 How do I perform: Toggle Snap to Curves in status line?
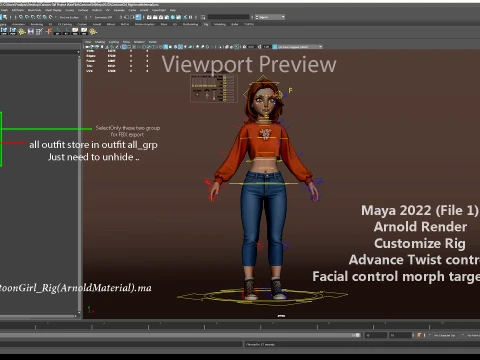click(27, 17)
